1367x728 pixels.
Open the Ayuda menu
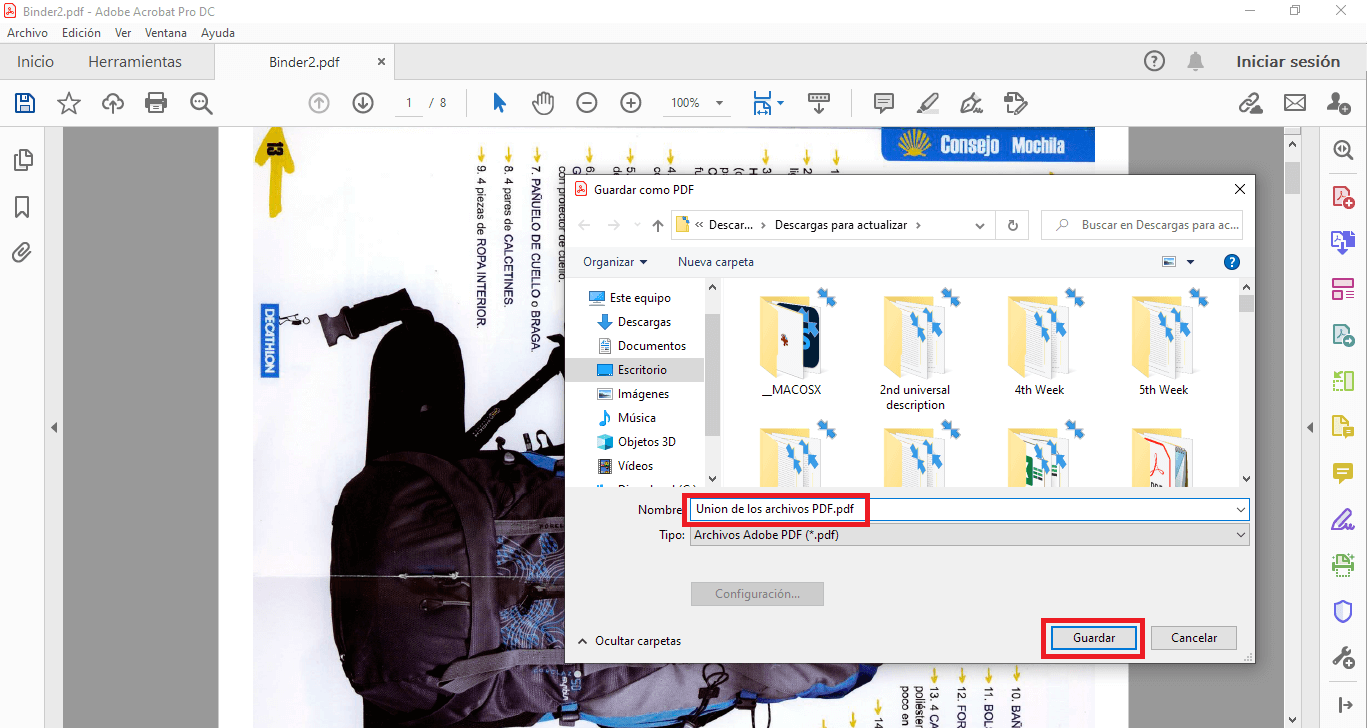(x=218, y=33)
